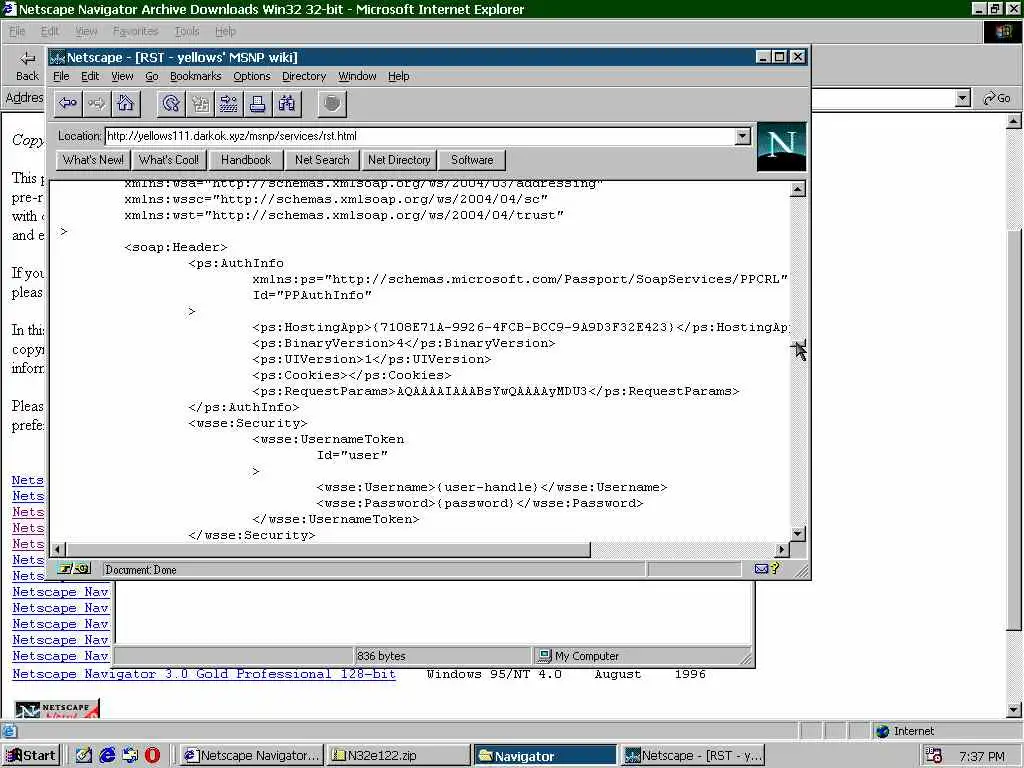
Task: Open Netscape's Go menu
Action: 152,76
